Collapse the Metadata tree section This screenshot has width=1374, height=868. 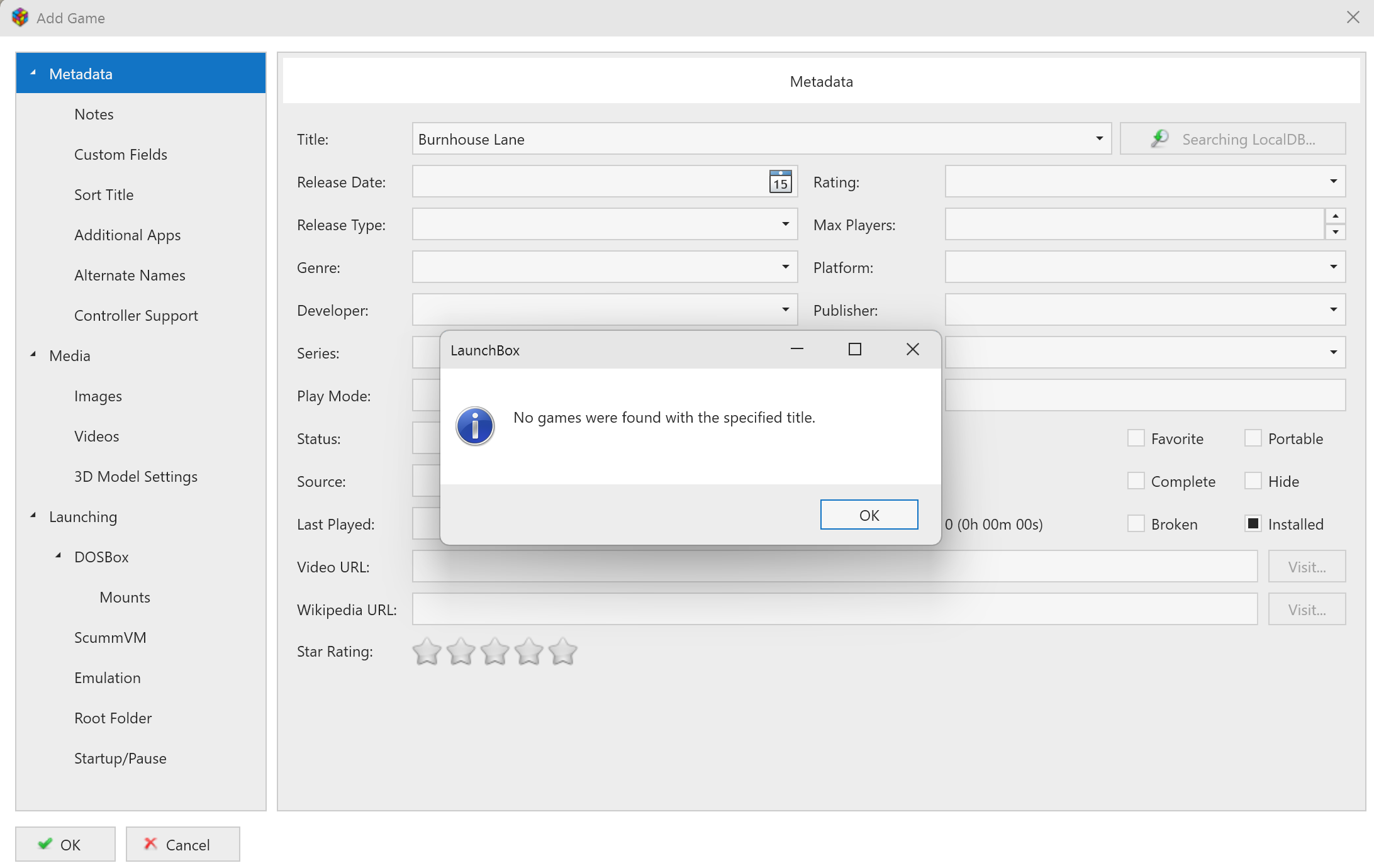click(33, 73)
